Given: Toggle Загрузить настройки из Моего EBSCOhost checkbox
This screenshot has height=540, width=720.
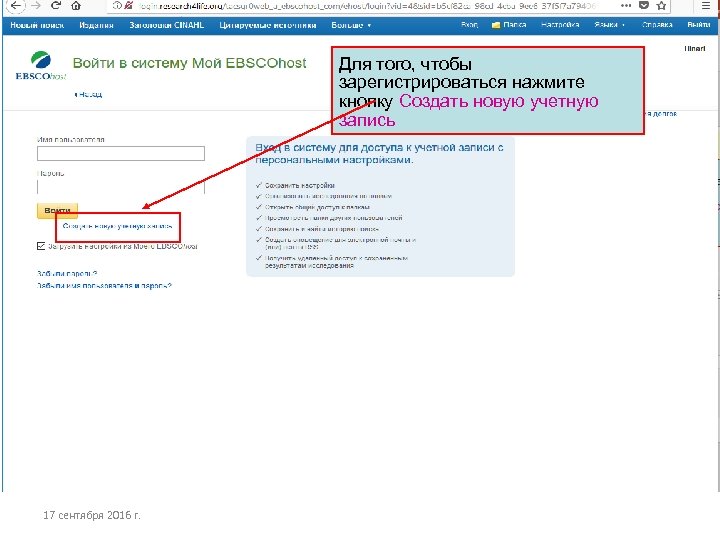Looking at the screenshot, I should coord(41,246).
